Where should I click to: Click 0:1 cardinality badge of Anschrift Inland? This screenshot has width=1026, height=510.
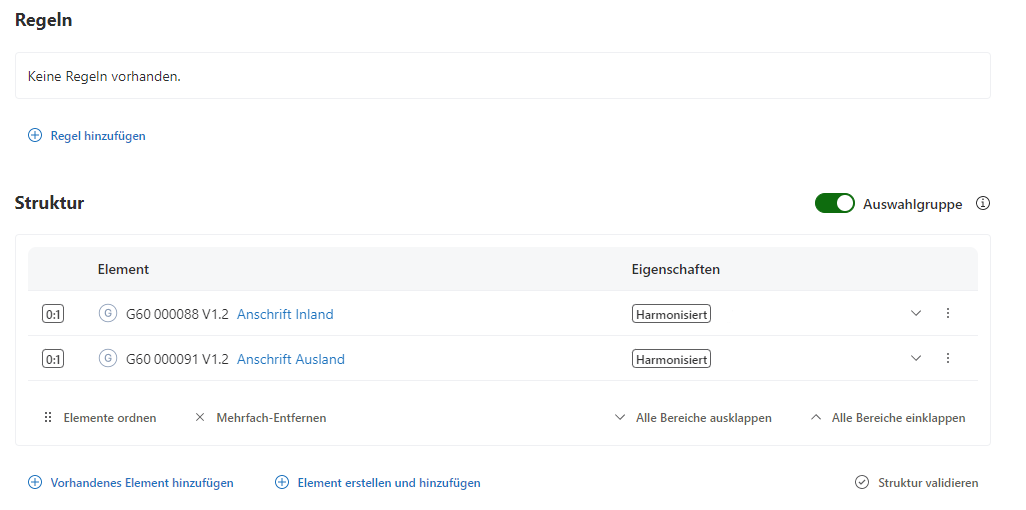[x=53, y=314]
